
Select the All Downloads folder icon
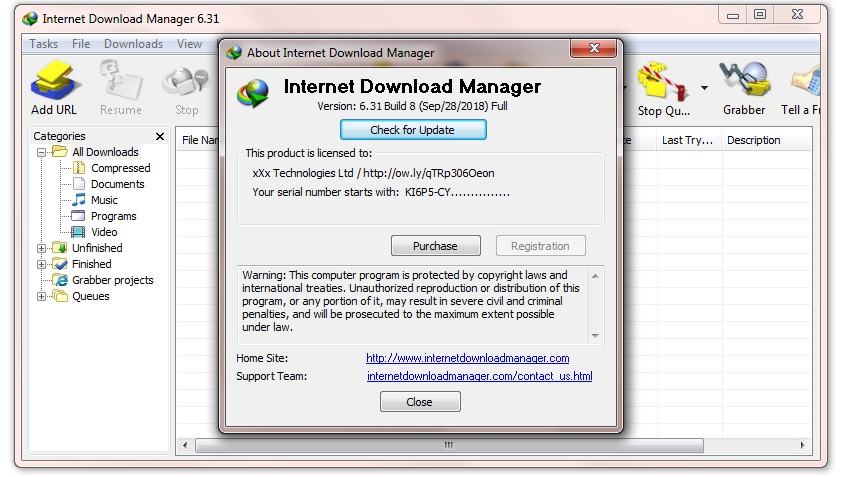click(x=60, y=152)
